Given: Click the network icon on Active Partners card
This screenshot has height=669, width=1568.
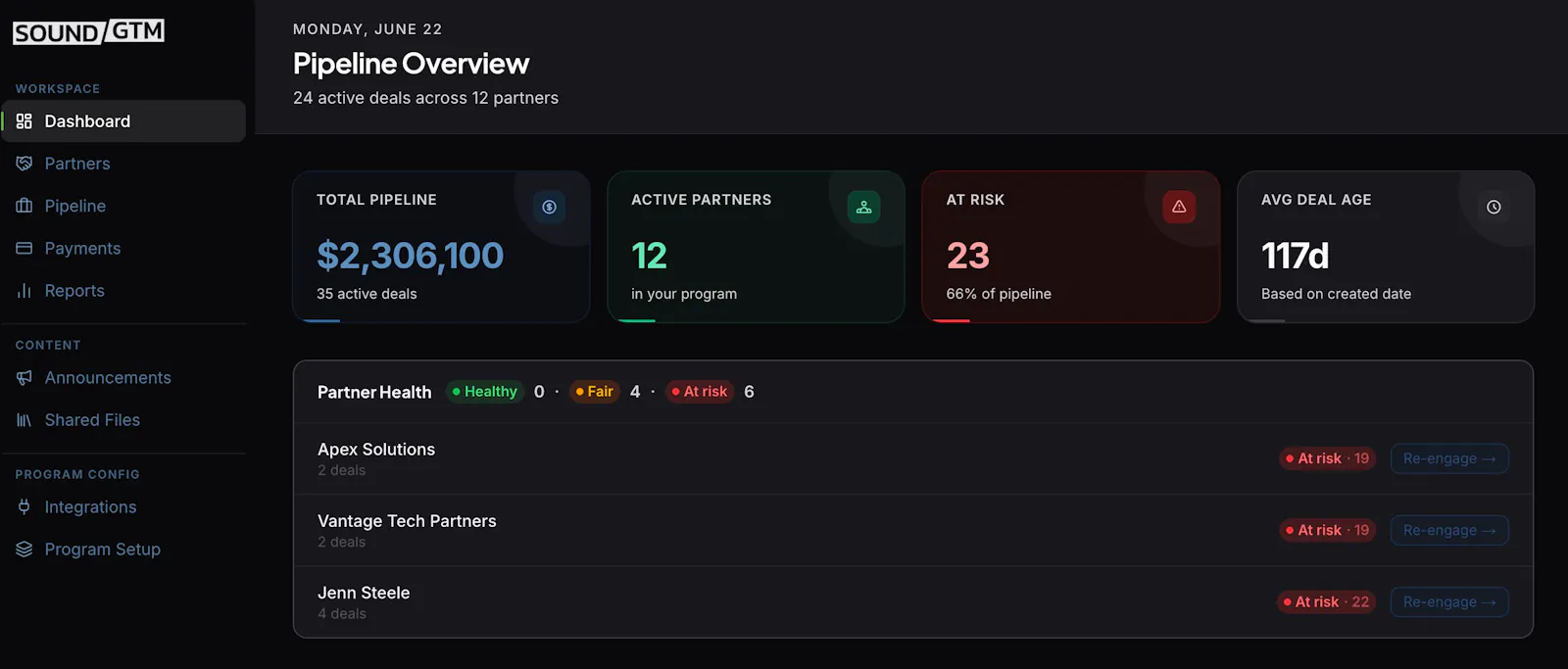Looking at the screenshot, I should (863, 207).
